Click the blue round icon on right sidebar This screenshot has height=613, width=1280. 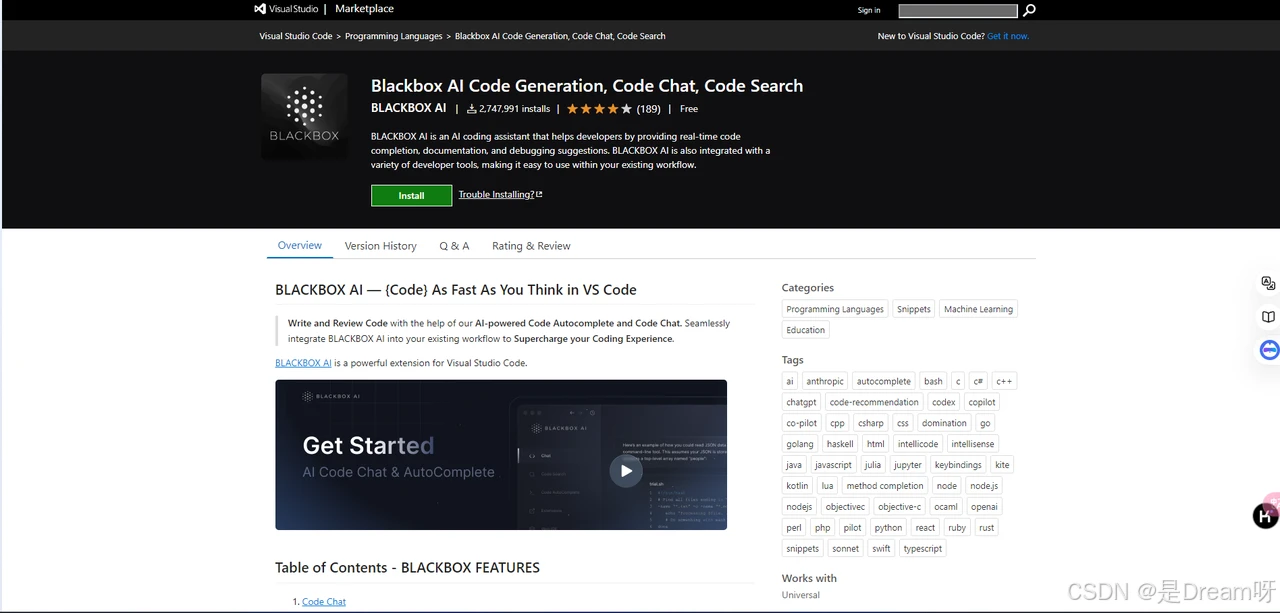click(x=1269, y=350)
